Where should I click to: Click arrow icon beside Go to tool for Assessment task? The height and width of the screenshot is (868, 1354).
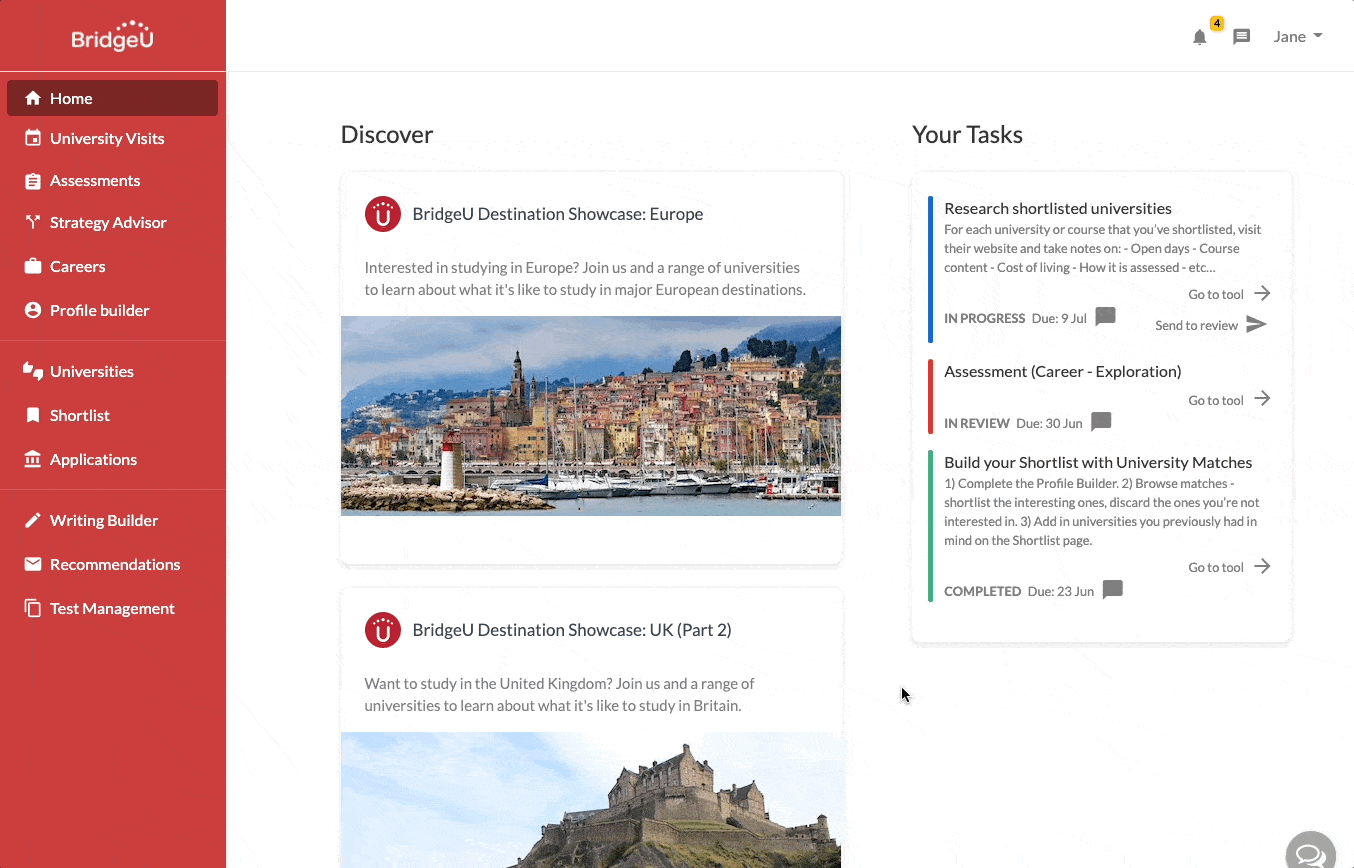1262,399
